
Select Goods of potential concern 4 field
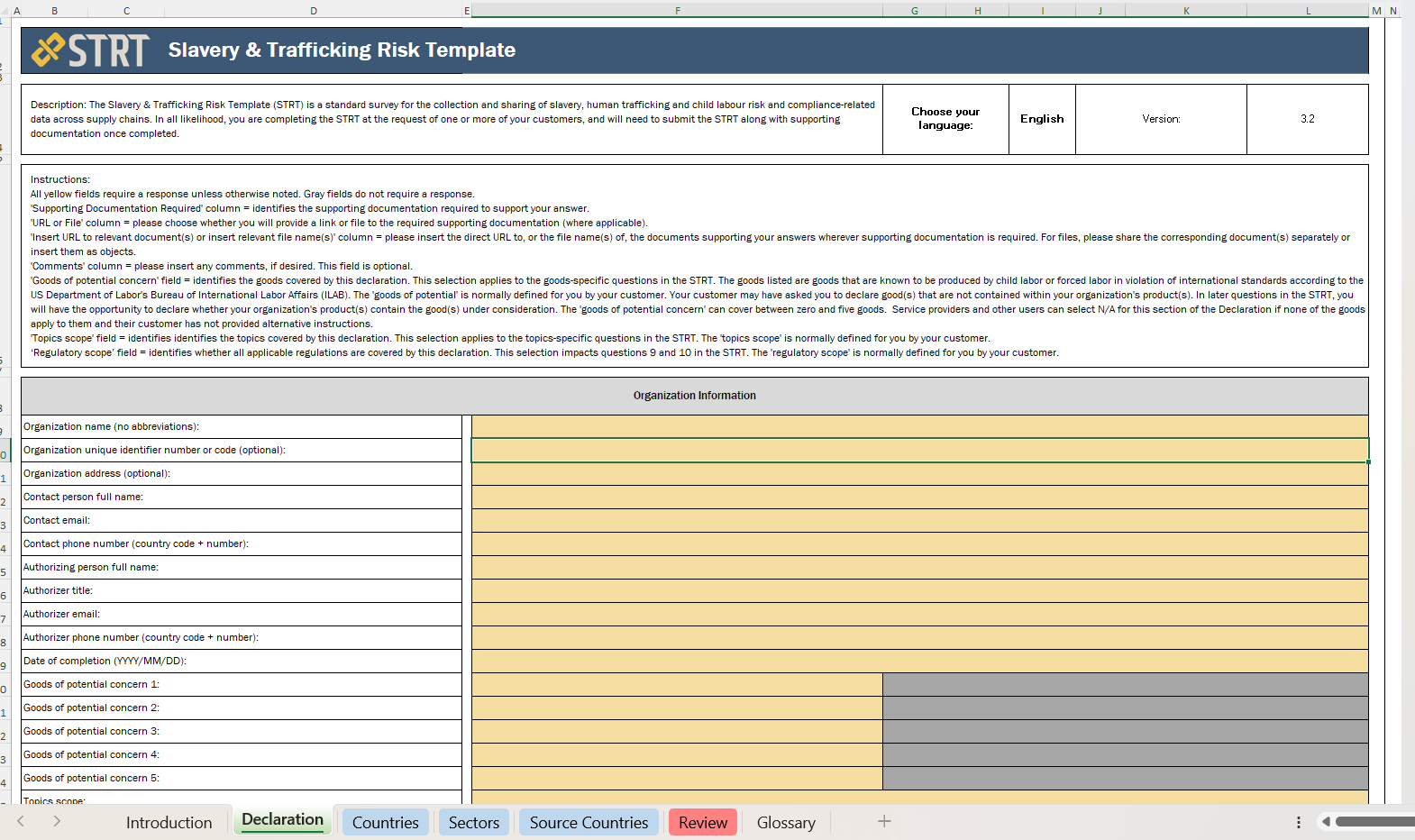[677, 755]
